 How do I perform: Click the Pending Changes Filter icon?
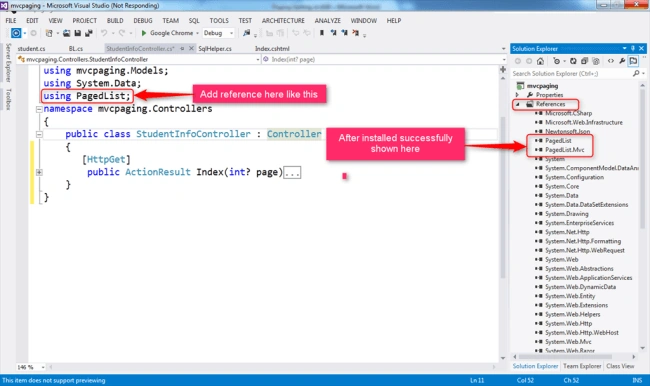tap(556, 61)
